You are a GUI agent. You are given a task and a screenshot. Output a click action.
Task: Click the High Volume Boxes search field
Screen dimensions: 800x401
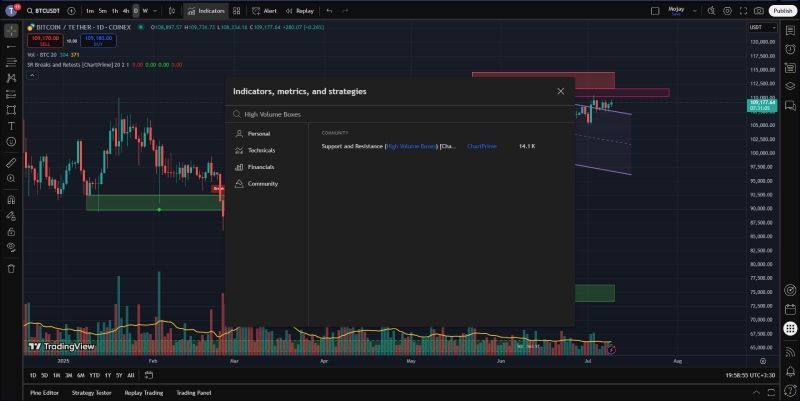point(401,114)
